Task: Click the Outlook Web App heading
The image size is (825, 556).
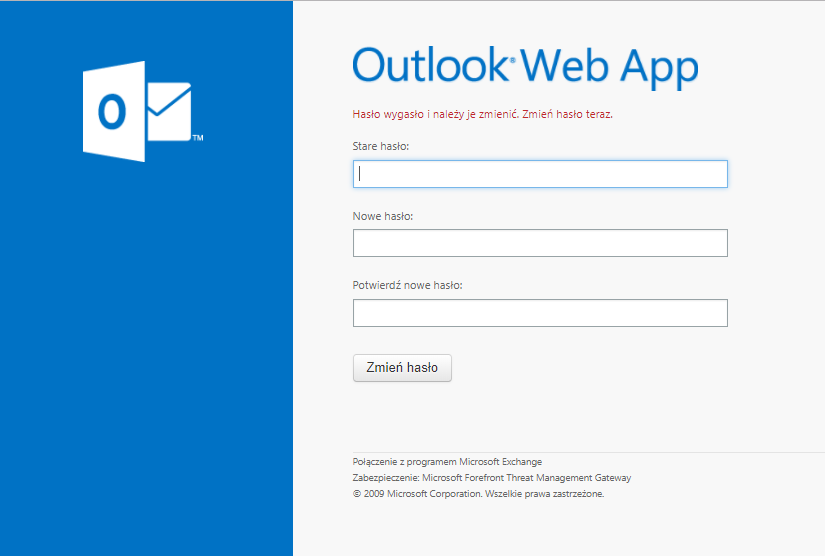Action: [525, 66]
